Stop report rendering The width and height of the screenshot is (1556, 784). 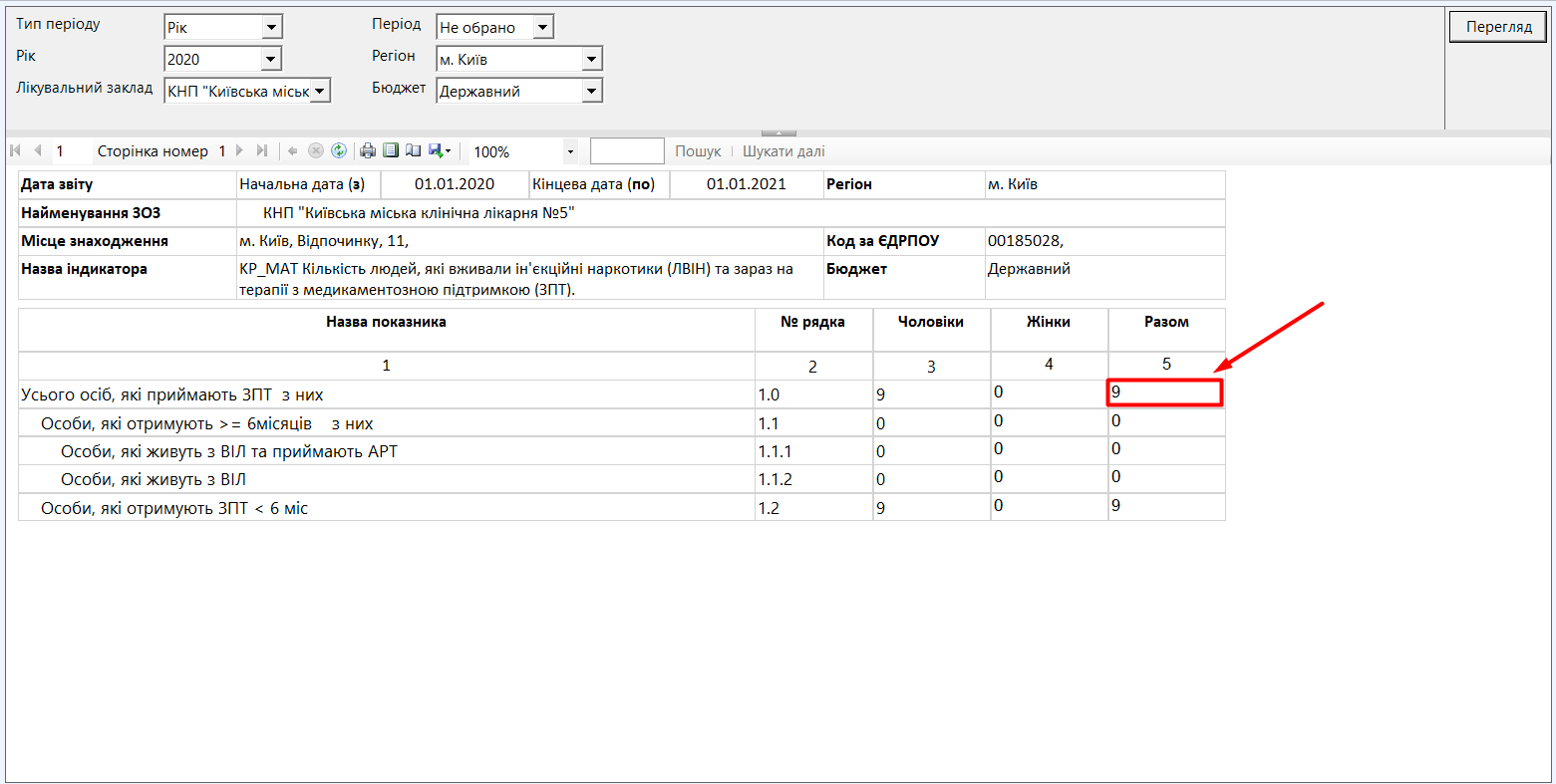point(316,151)
